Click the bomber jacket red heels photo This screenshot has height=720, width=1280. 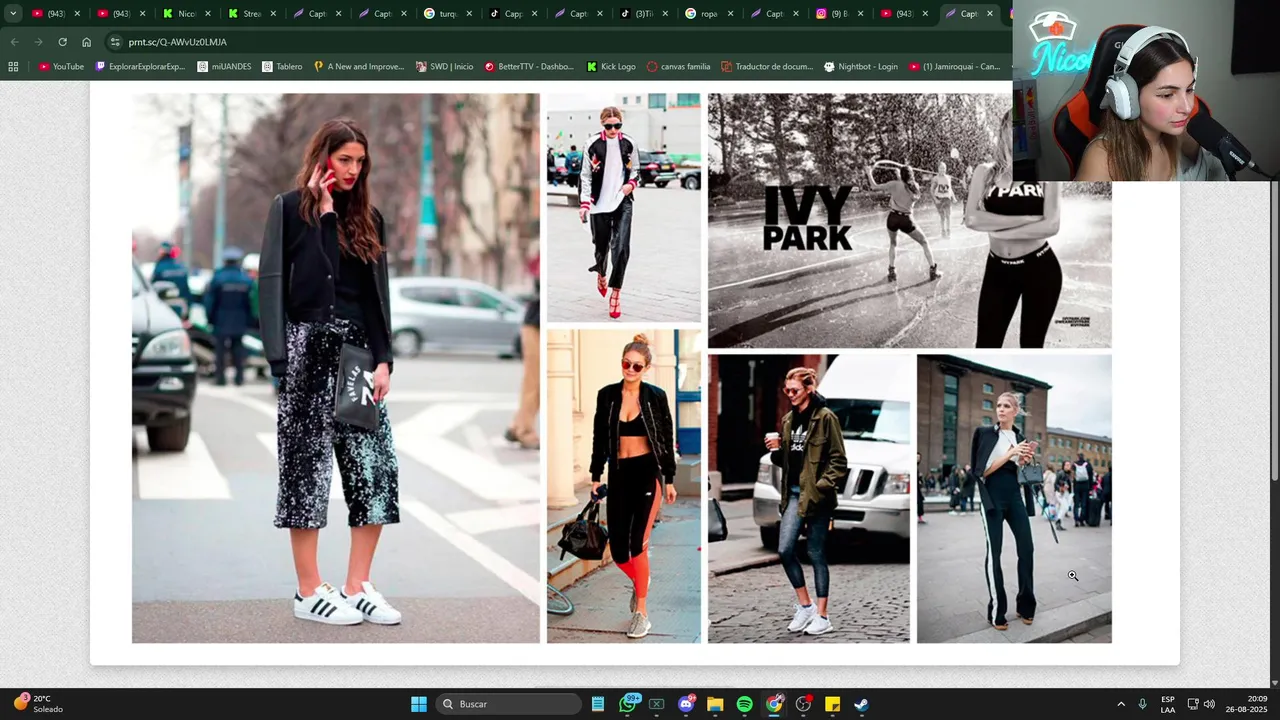pos(624,207)
